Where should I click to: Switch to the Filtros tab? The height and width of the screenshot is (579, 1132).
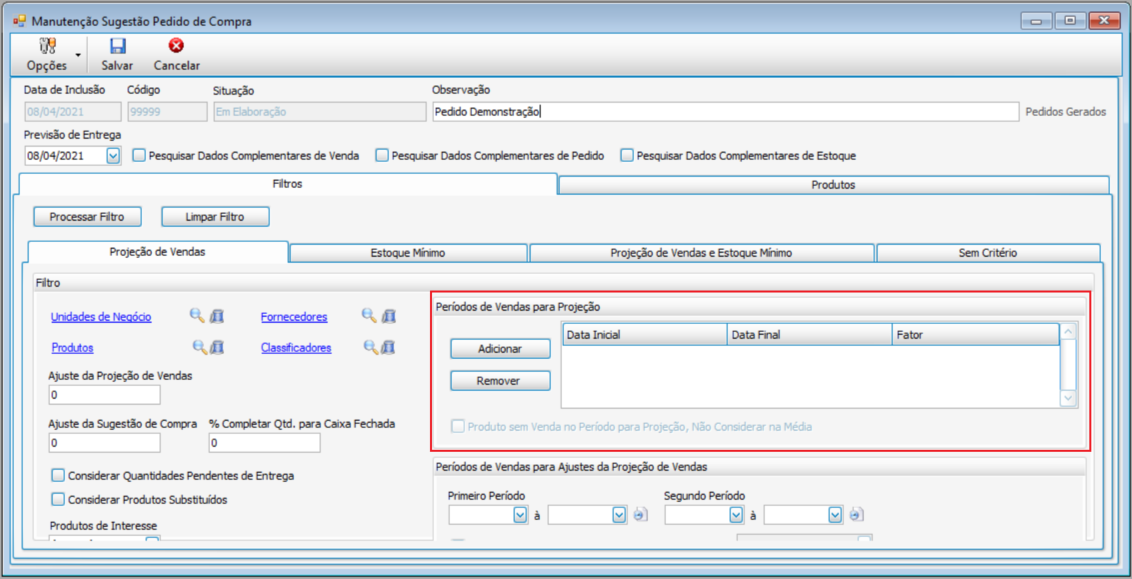pyautogui.click(x=287, y=184)
